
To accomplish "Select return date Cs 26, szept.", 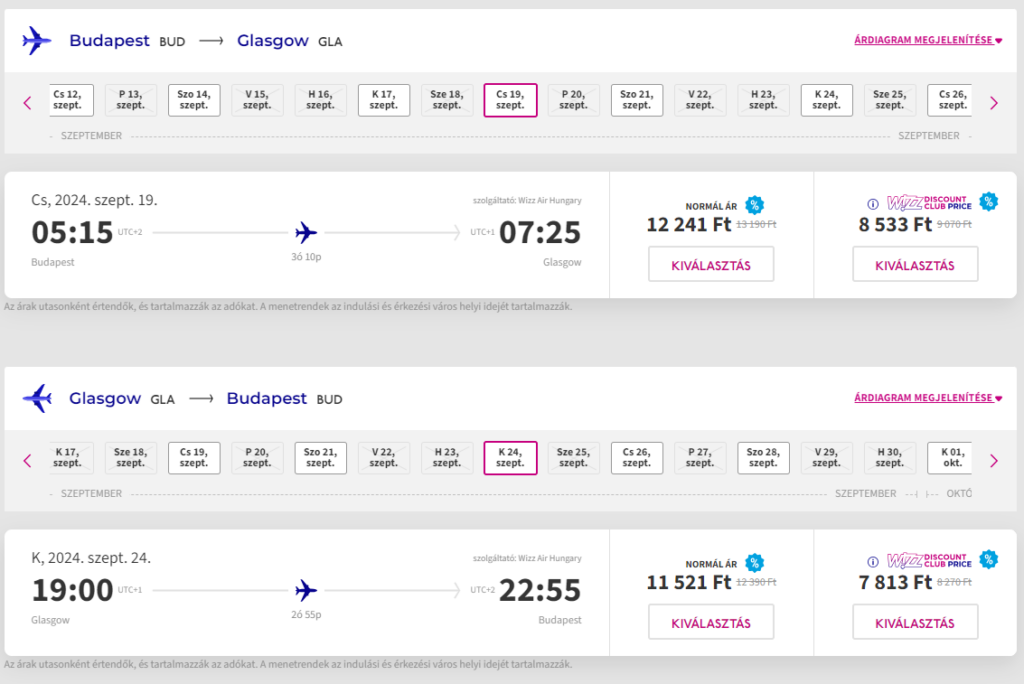I will (x=637, y=458).
